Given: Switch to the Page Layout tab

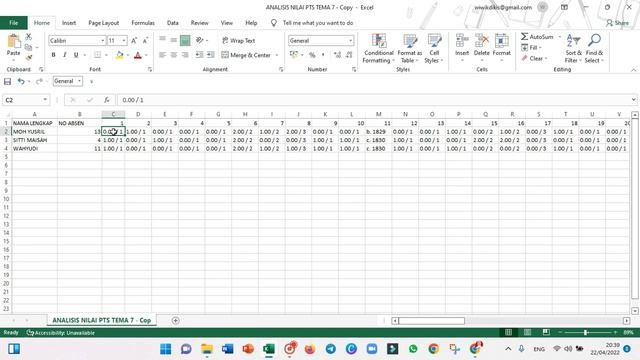Looking at the screenshot, I should coord(104,23).
